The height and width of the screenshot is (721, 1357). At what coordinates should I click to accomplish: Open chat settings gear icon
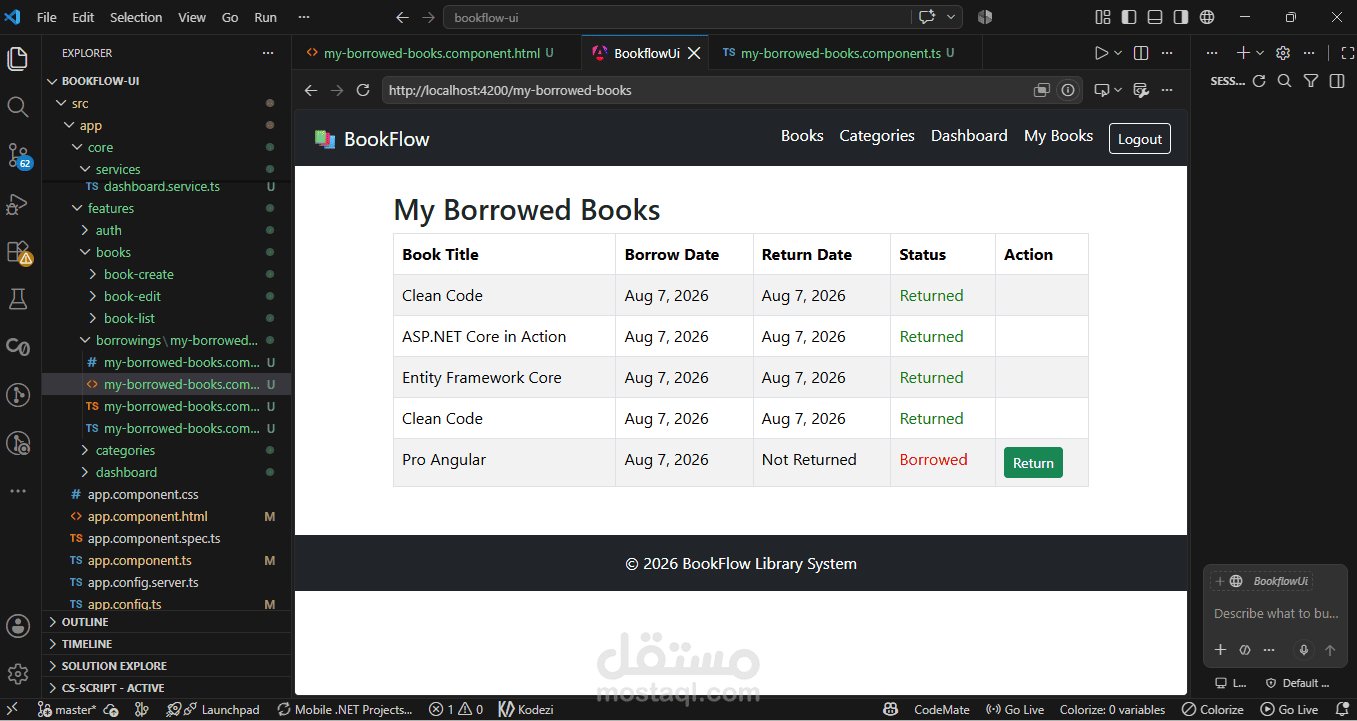pos(1284,53)
